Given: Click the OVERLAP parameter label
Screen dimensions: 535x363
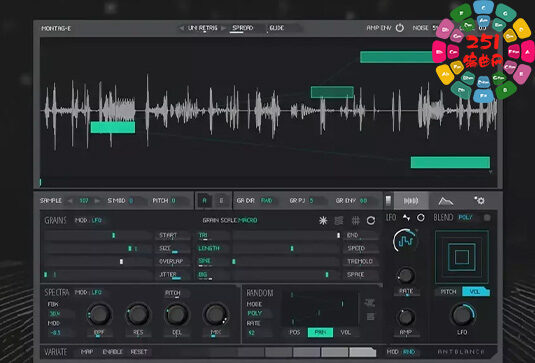Looking at the screenshot, I should (x=171, y=261).
